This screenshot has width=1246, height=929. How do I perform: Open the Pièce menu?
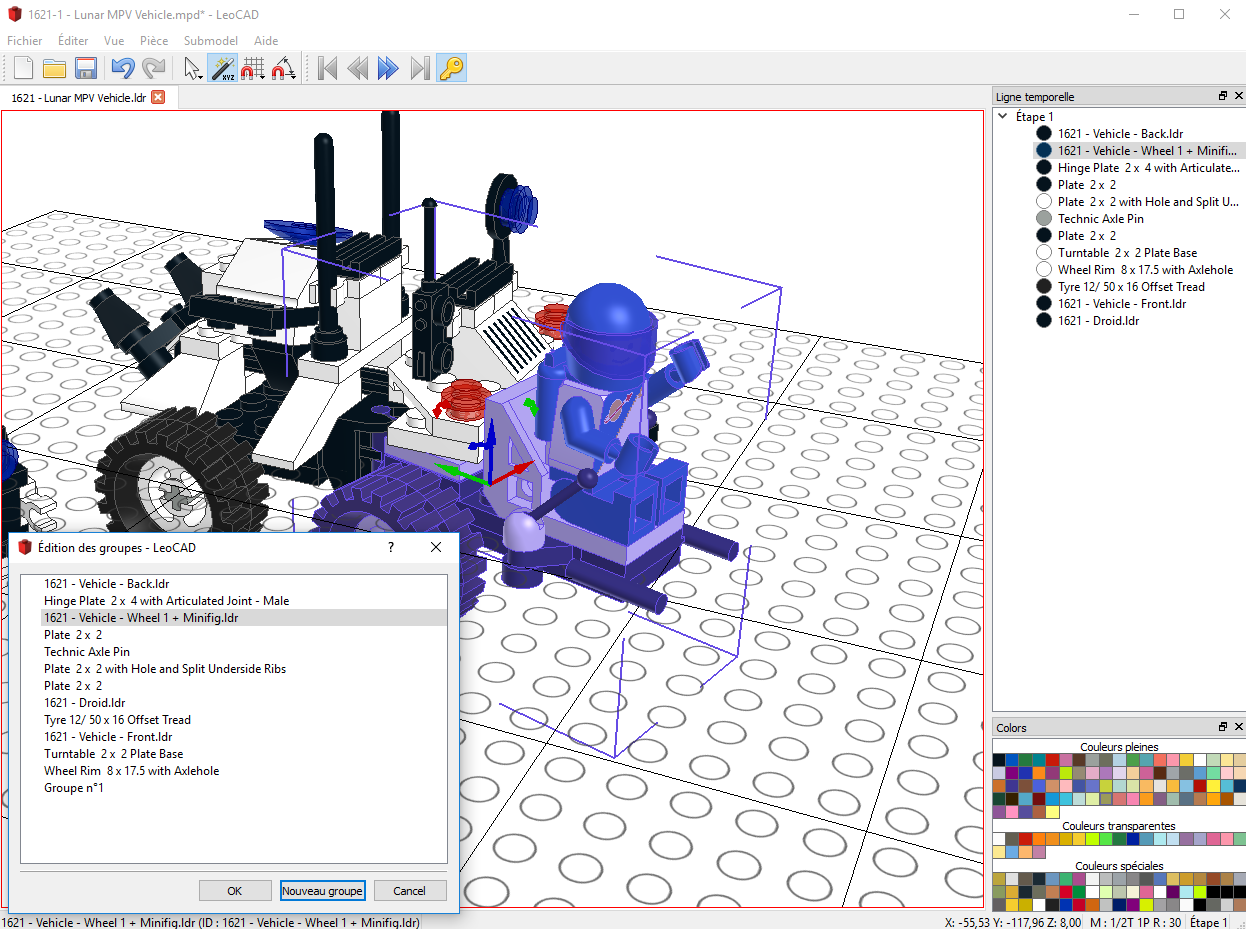[x=154, y=41]
